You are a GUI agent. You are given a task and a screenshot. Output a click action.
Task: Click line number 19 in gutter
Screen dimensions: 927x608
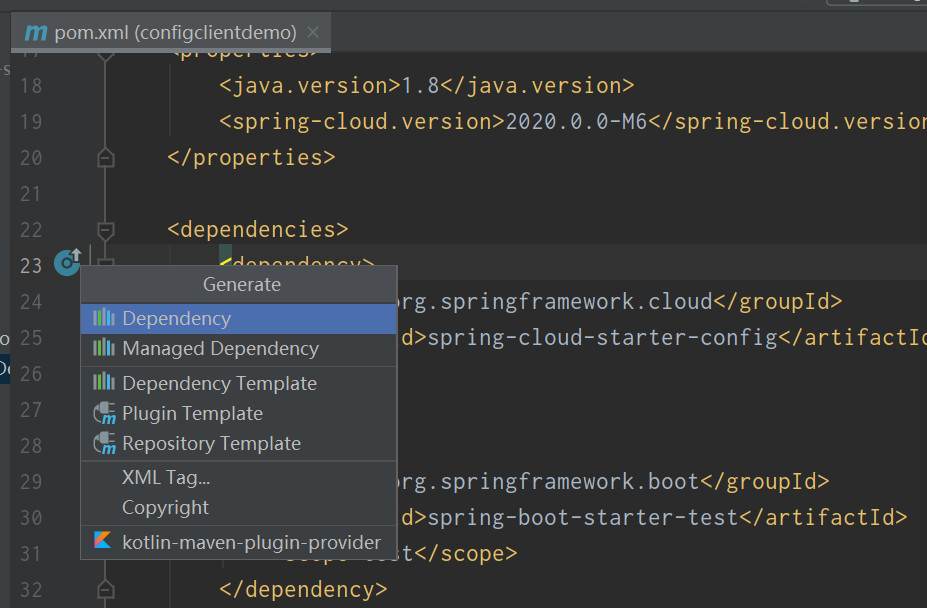click(x=31, y=122)
